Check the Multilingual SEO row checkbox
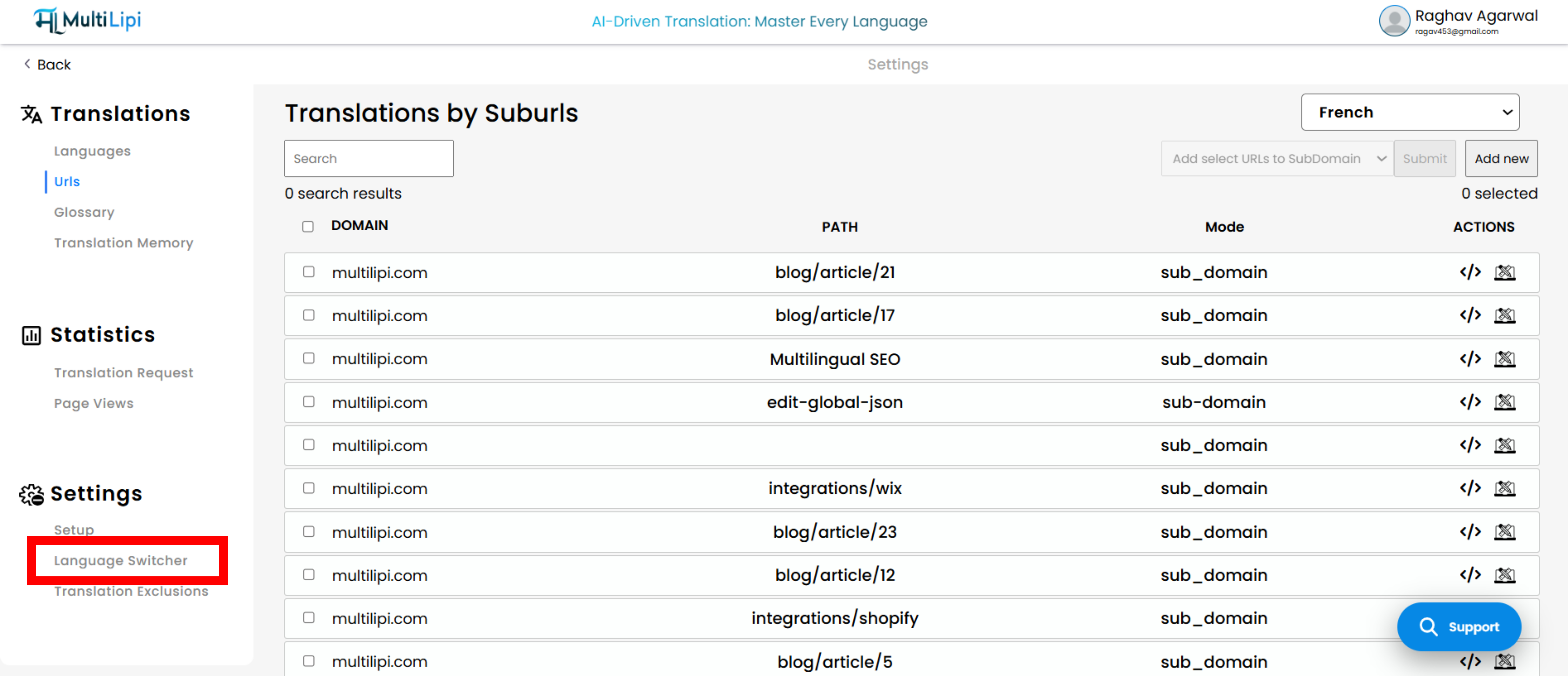 [x=309, y=358]
